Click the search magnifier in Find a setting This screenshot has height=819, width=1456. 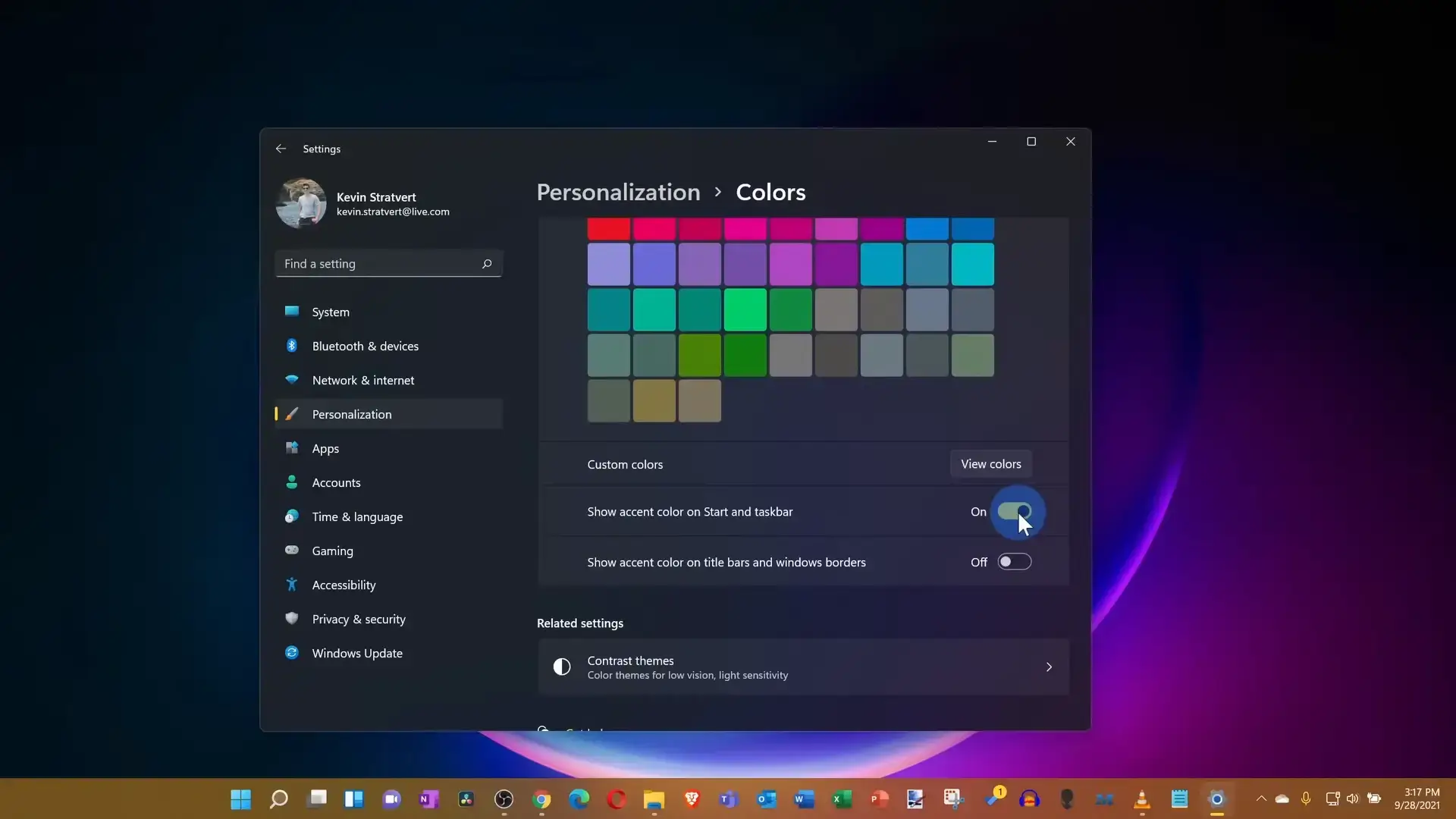tap(487, 264)
